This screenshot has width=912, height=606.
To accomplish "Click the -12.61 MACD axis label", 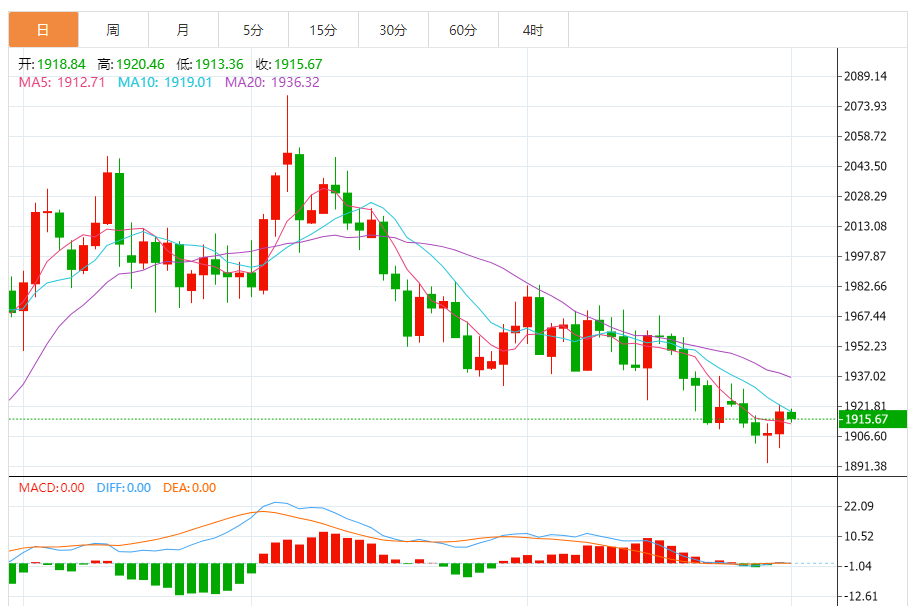I will point(860,596).
